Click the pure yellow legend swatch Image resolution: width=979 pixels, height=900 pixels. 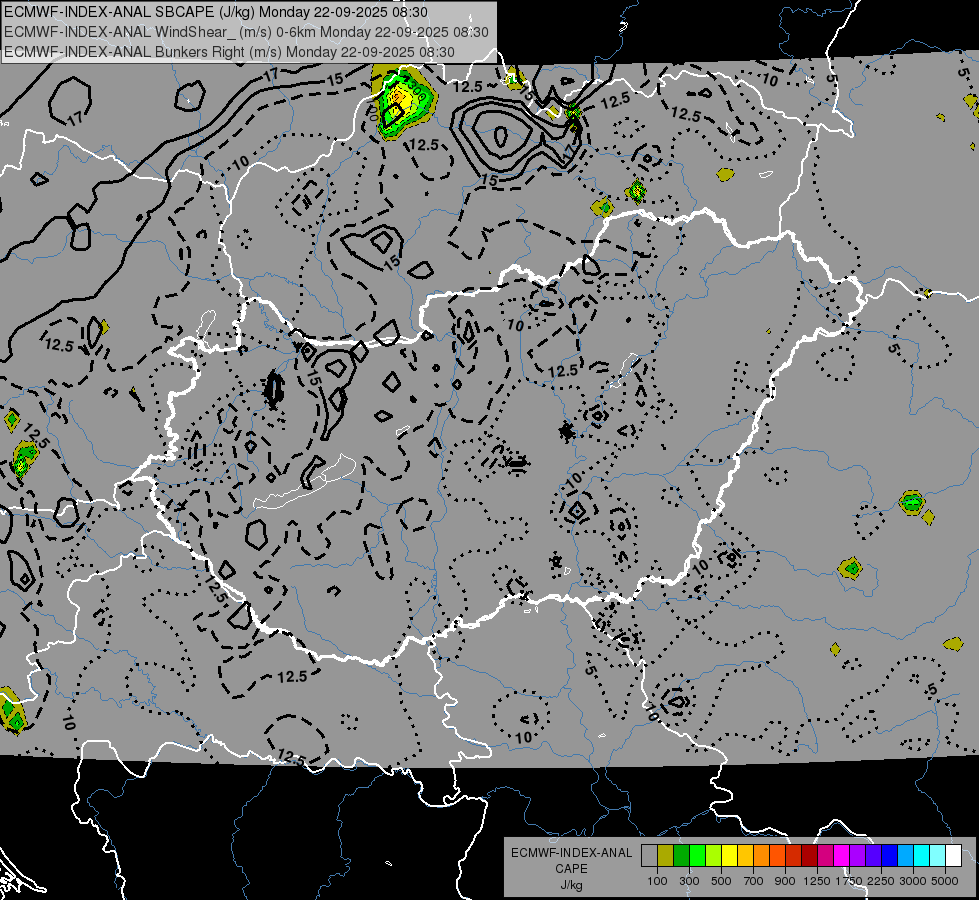pyautogui.click(x=729, y=856)
